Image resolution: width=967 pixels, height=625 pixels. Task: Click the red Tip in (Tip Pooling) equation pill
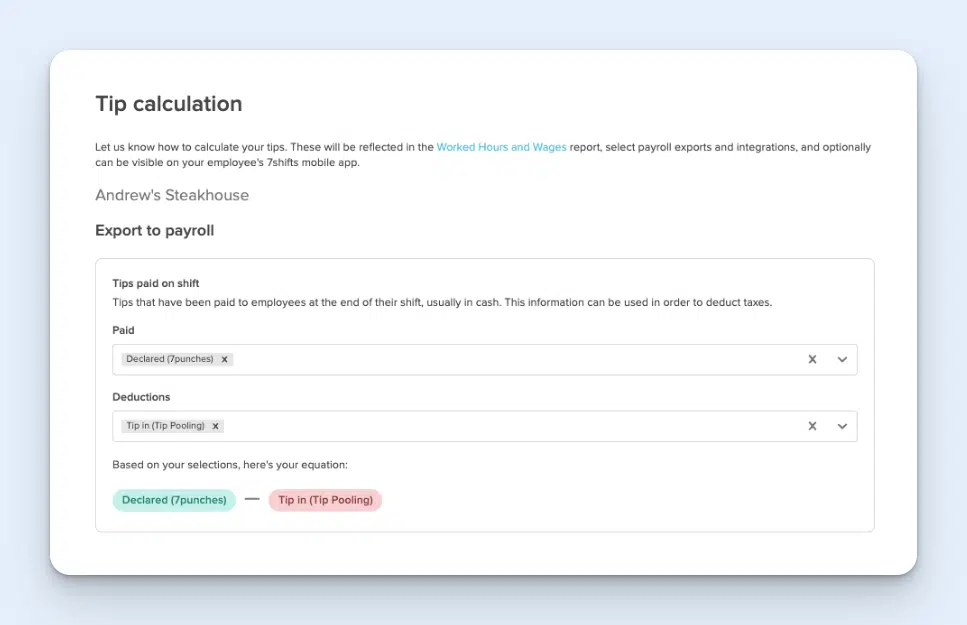pos(325,500)
